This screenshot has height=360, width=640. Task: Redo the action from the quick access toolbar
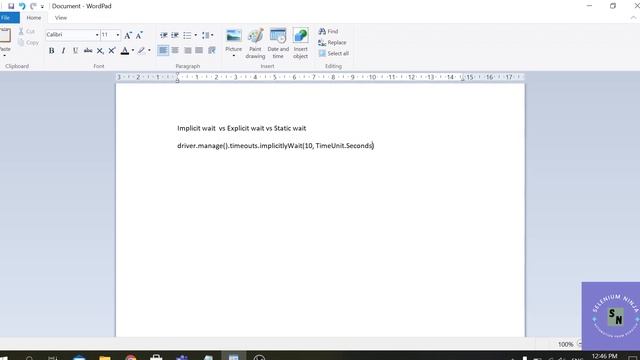33,6
